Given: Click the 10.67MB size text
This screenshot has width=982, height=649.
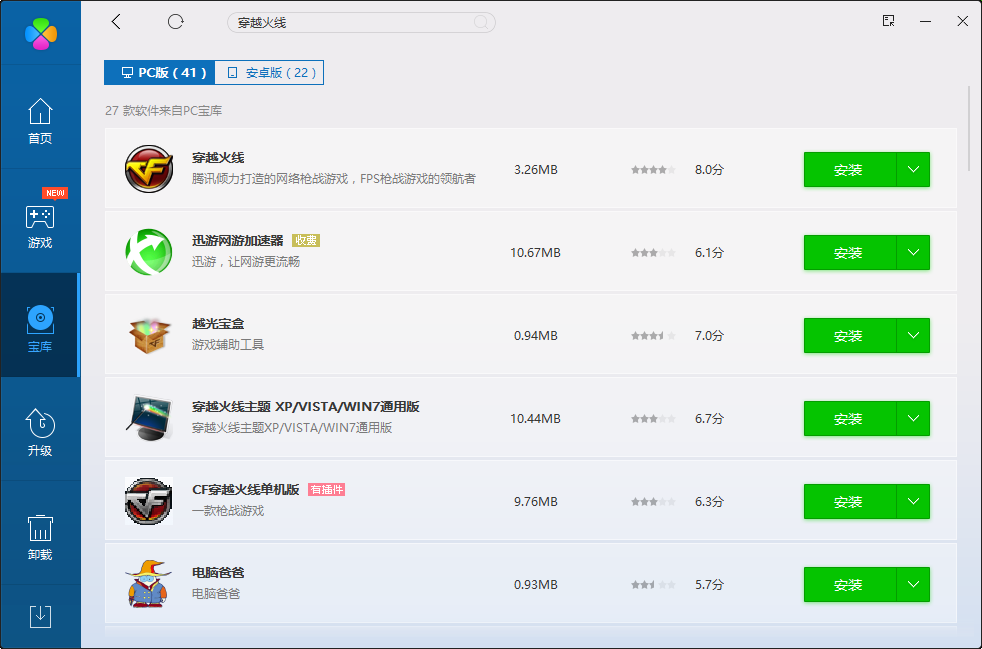Looking at the screenshot, I should (x=535, y=252).
